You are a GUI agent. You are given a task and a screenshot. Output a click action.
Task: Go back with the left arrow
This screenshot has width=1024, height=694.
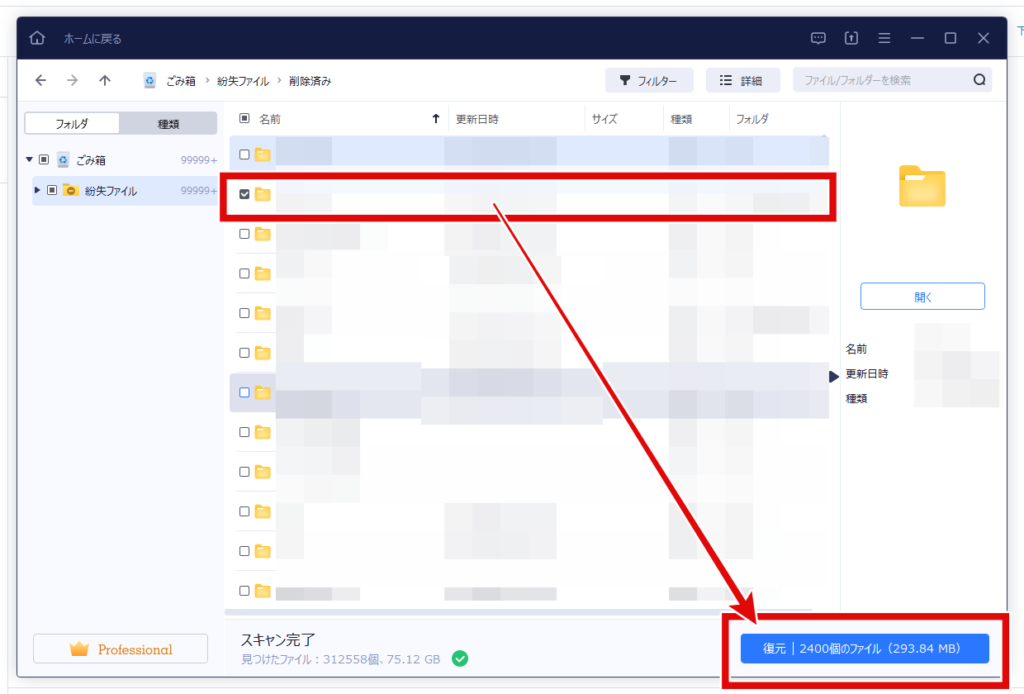tap(40, 80)
